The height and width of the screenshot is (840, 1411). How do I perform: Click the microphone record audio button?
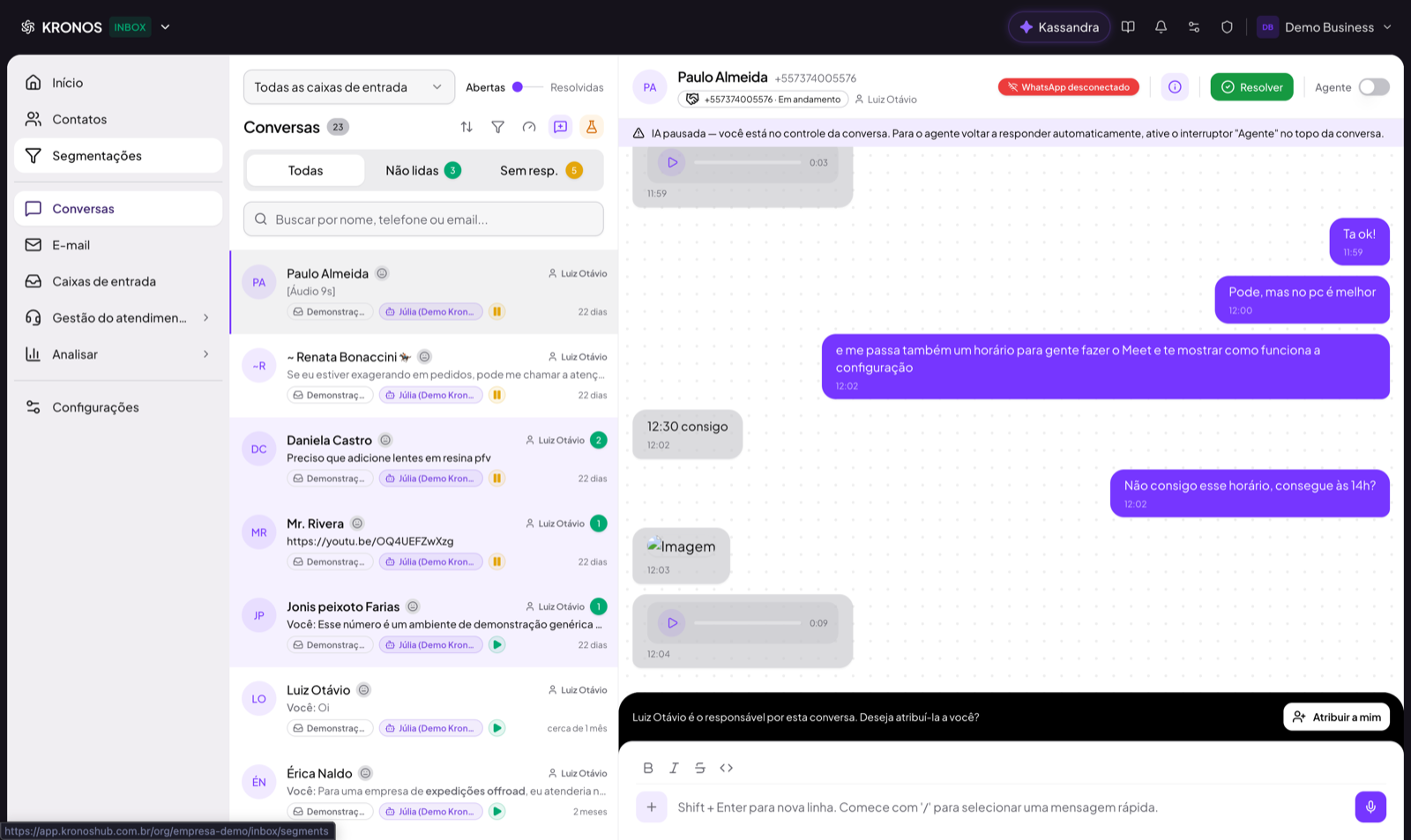[1370, 807]
